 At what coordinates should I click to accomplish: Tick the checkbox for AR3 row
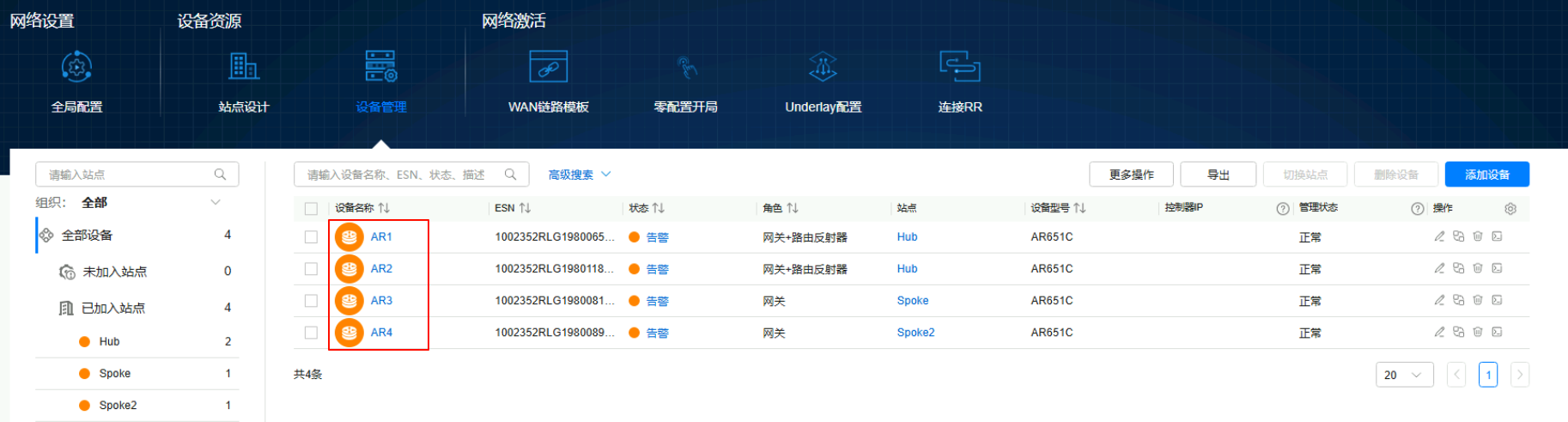click(311, 301)
